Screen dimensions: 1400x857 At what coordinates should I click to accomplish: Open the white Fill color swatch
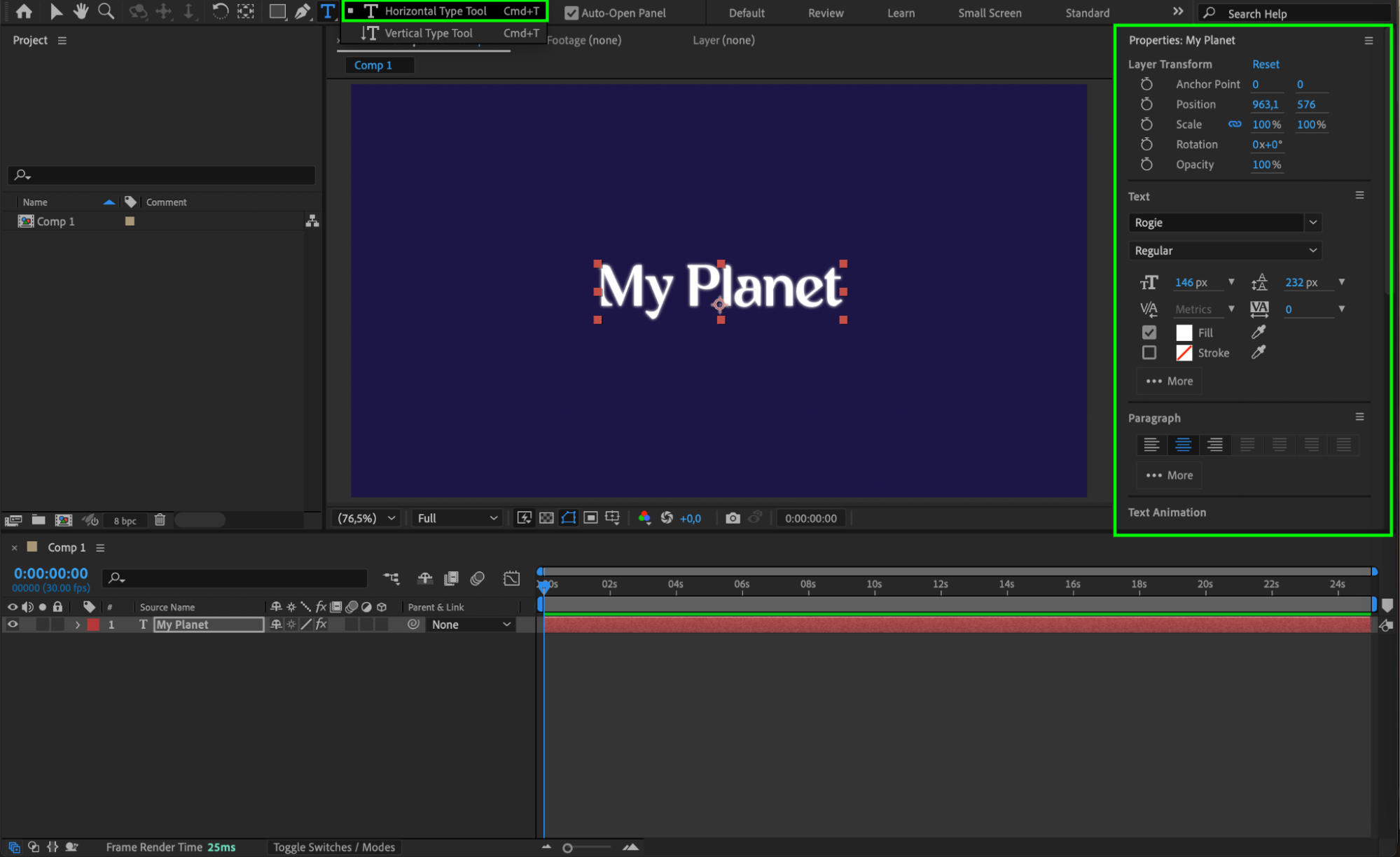tap(1184, 333)
